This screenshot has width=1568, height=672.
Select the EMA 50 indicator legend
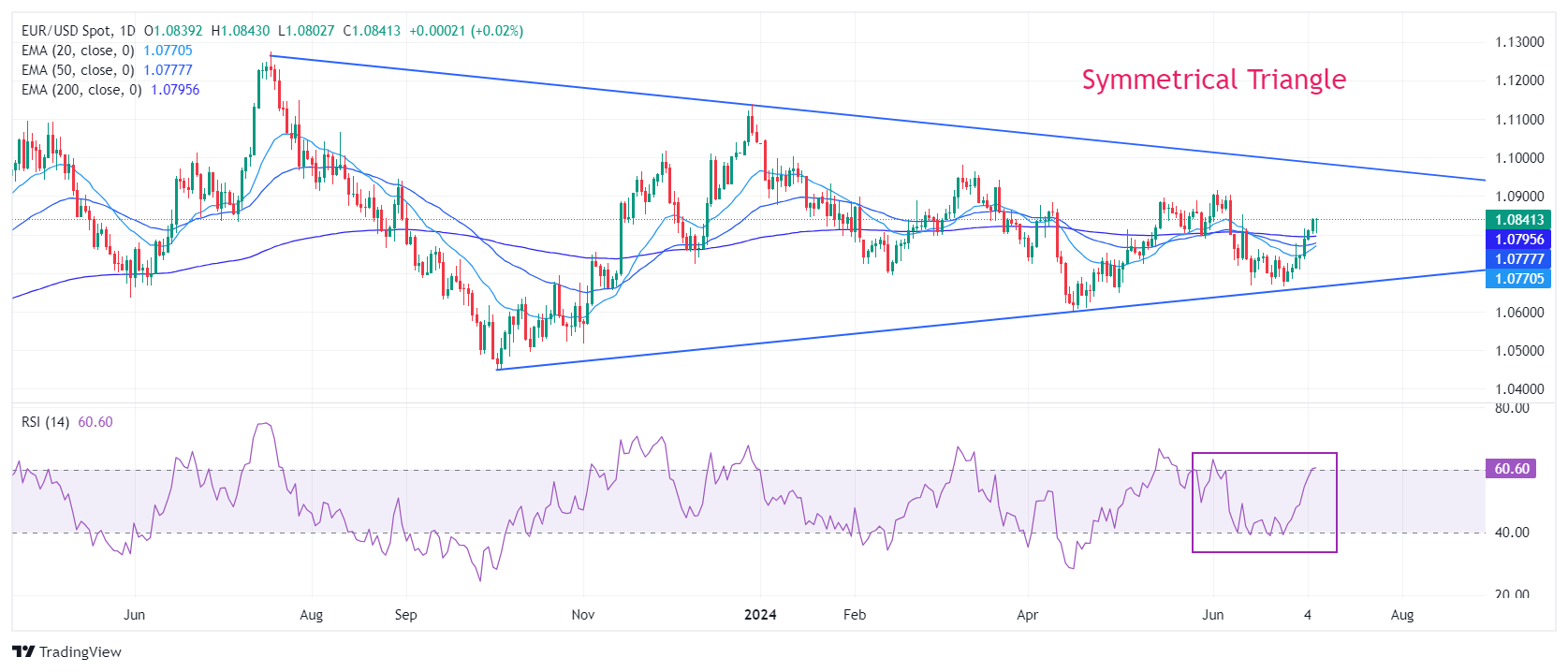78,70
